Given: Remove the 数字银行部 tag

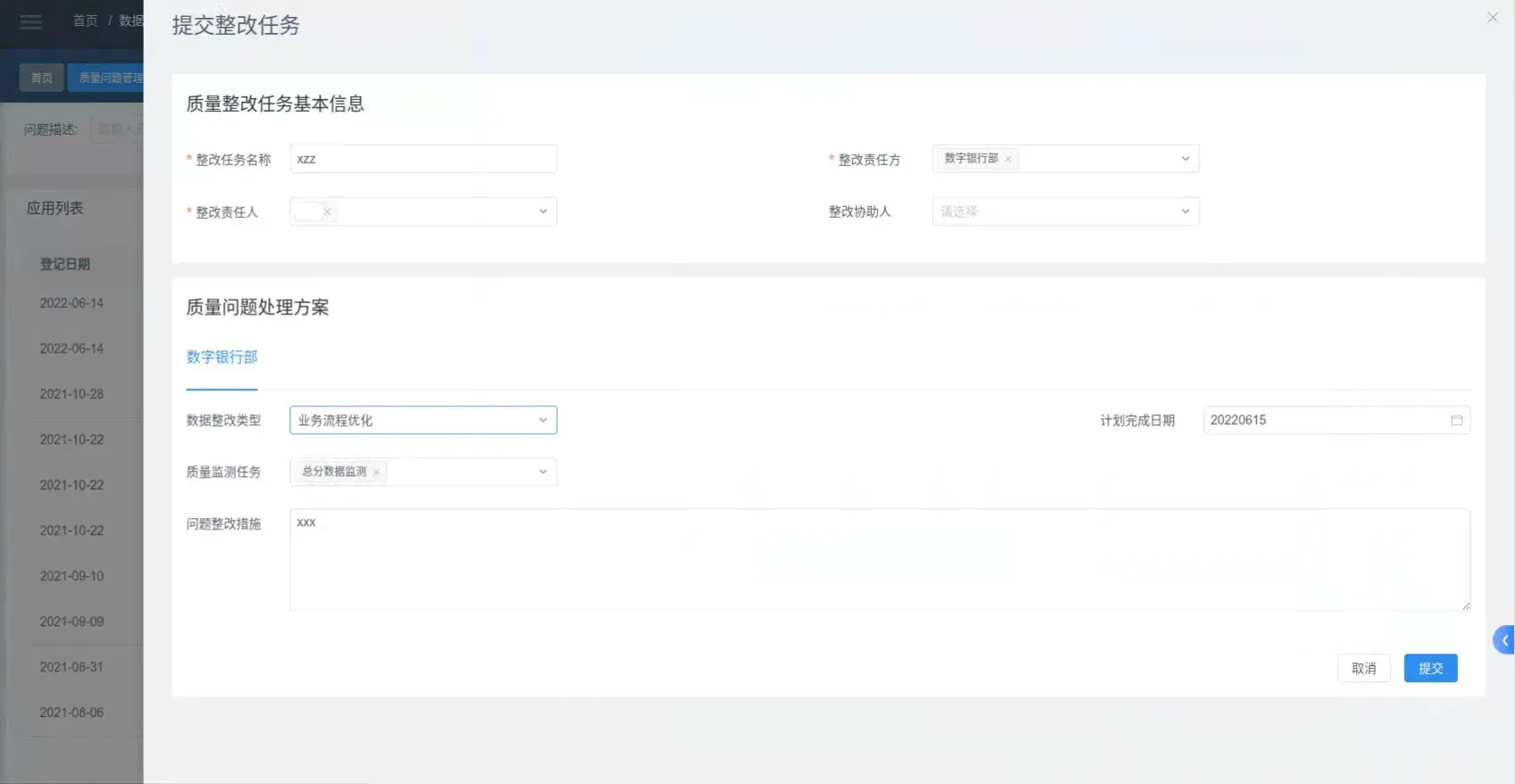Looking at the screenshot, I should pos(1008,159).
